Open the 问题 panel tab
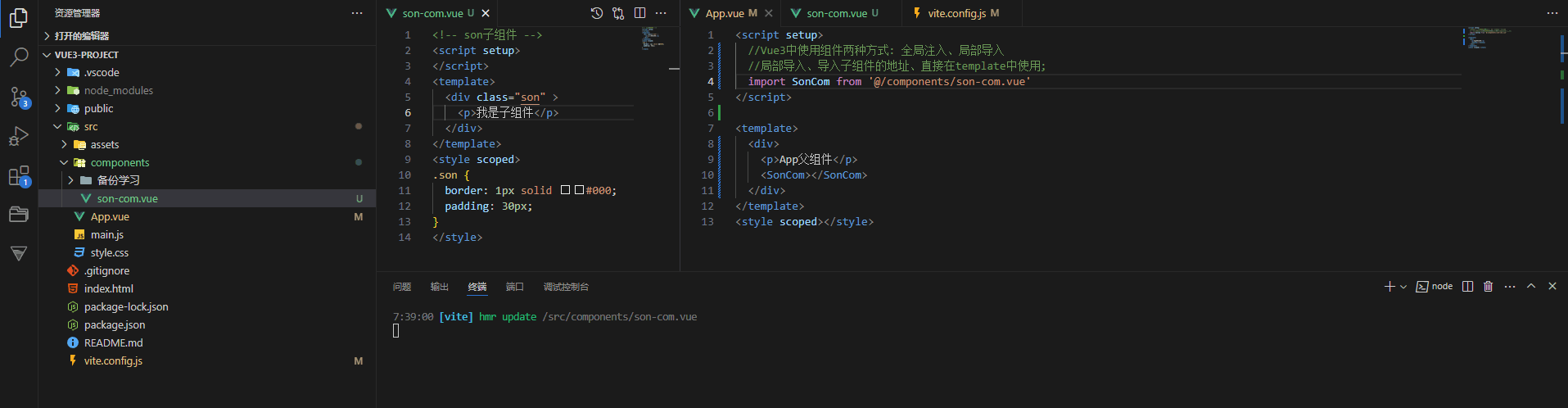The width and height of the screenshot is (1568, 408). point(402,287)
